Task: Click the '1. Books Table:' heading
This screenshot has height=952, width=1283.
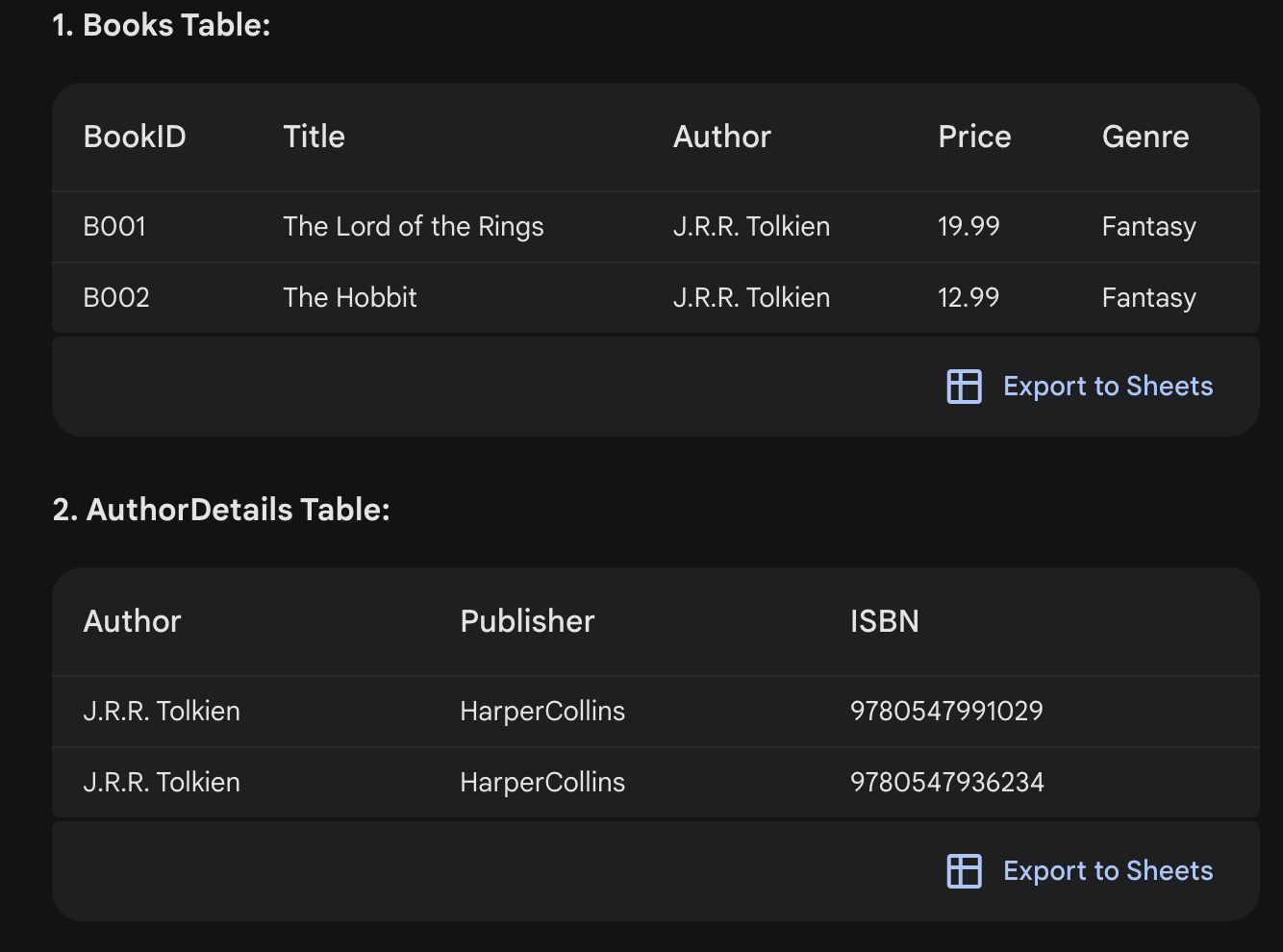Action: [162, 25]
